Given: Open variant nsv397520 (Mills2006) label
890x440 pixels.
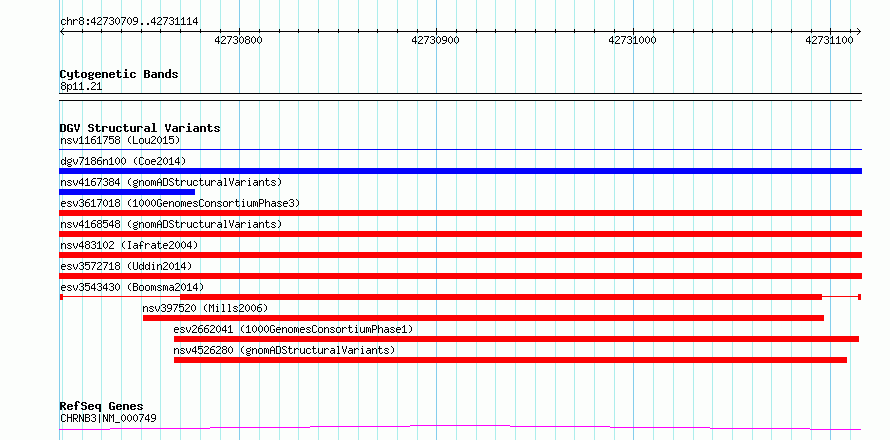Looking at the screenshot, I should coord(205,308).
